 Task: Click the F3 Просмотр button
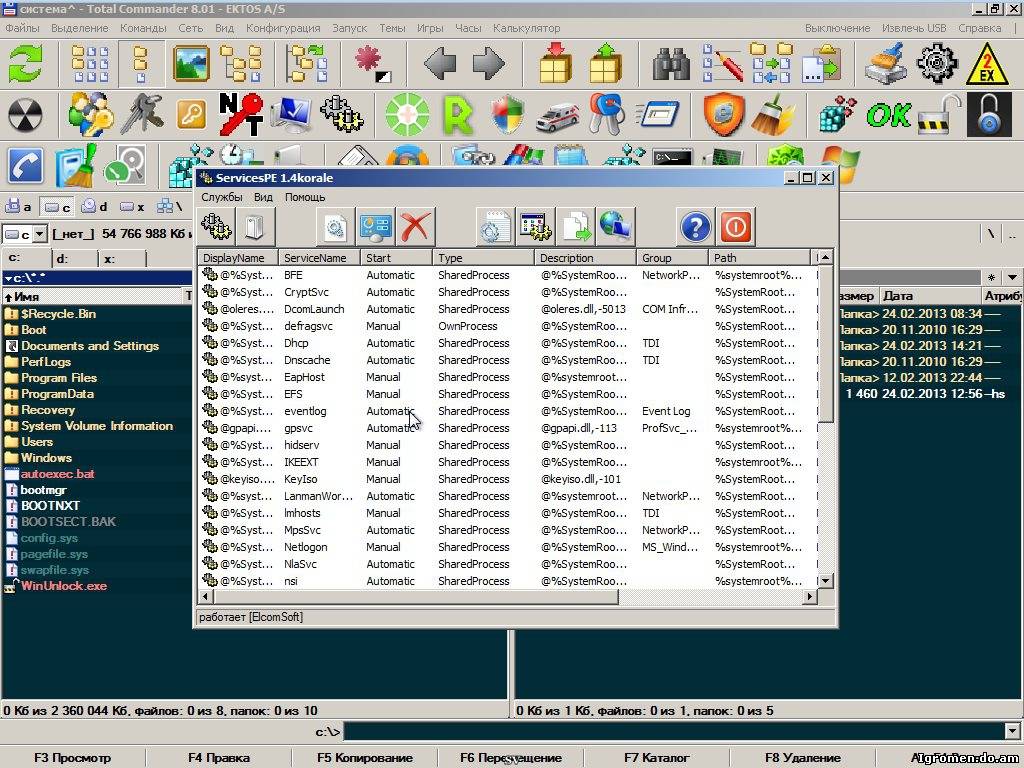coord(72,758)
